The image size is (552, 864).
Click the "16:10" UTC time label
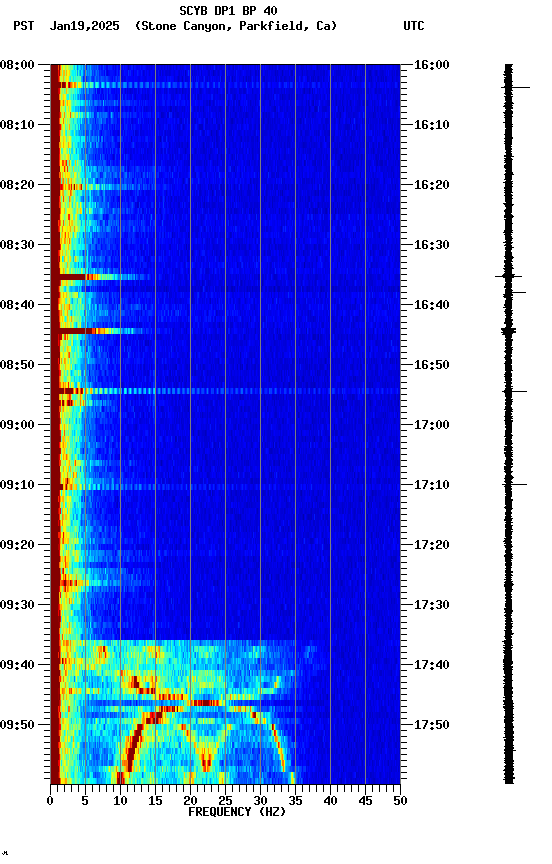coord(431,125)
